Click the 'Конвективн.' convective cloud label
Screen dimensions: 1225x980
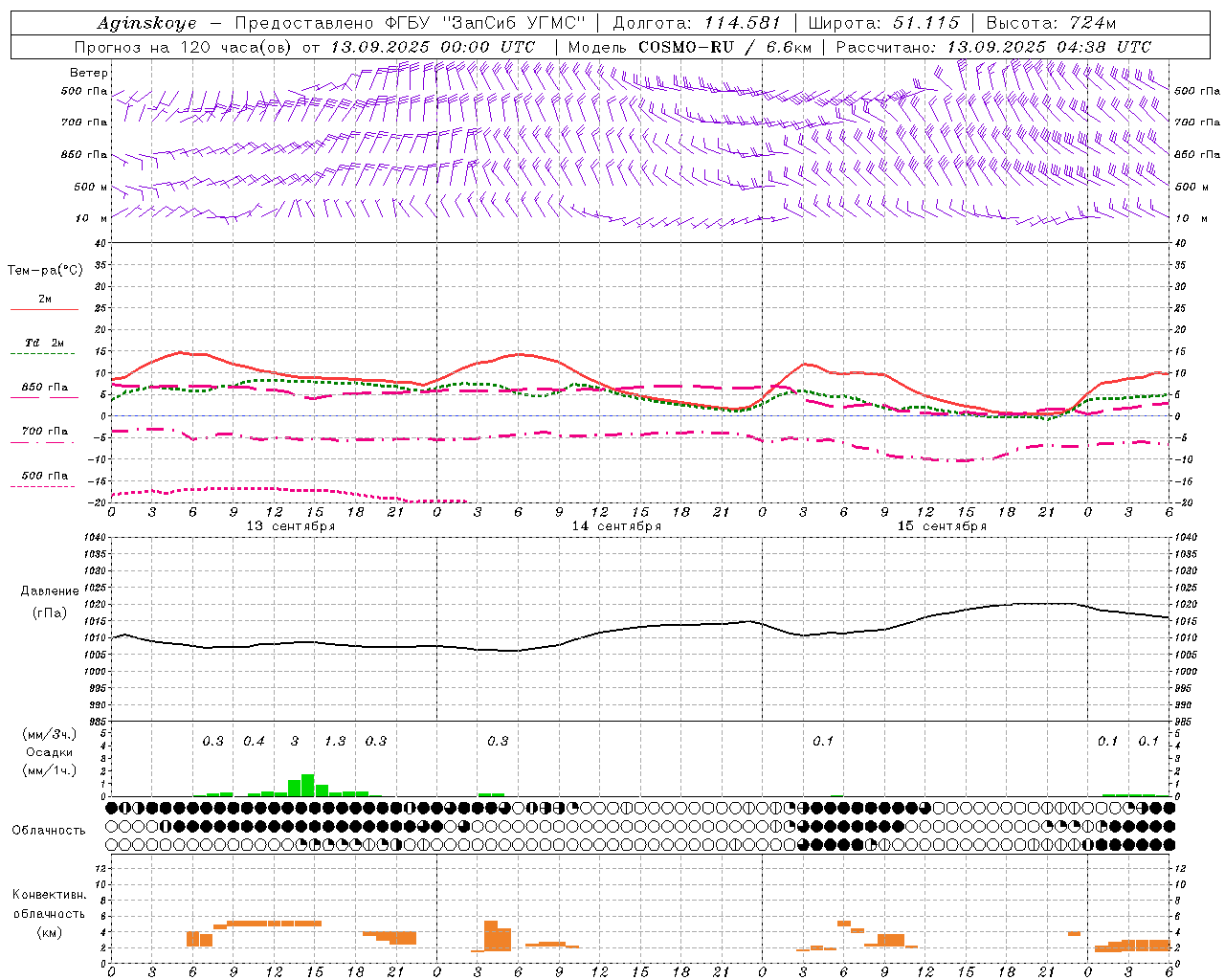click(49, 895)
